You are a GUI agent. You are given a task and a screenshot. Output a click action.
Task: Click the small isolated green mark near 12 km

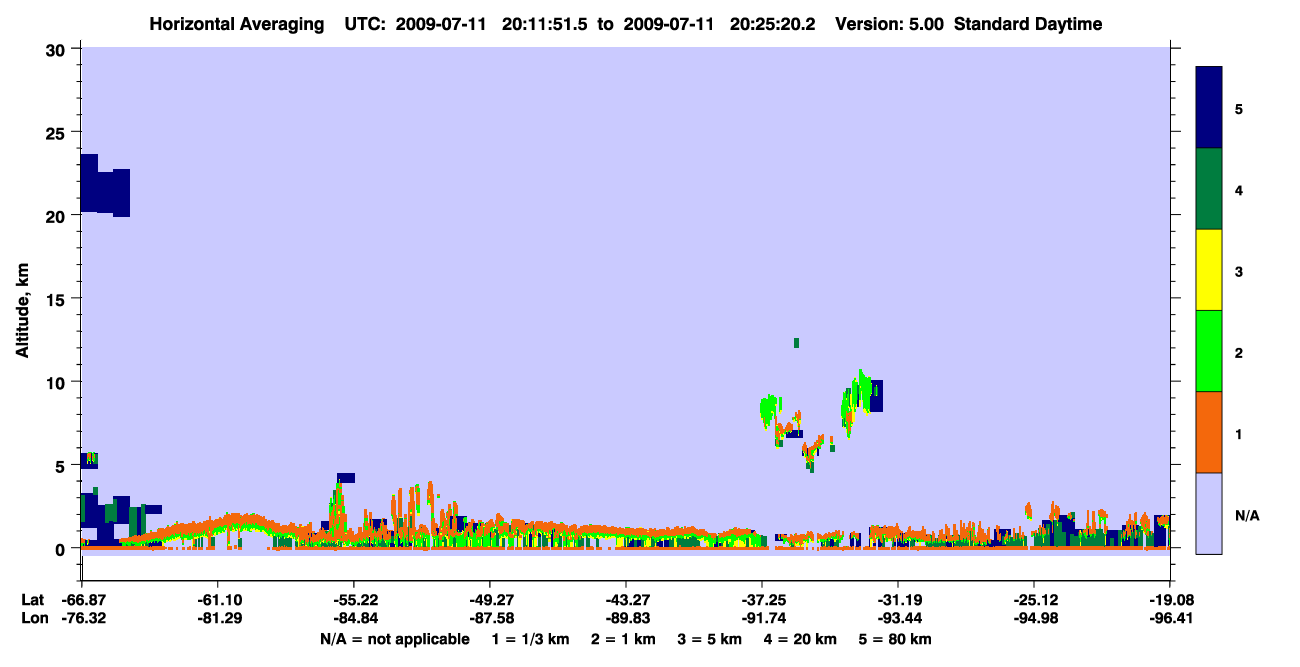796,343
